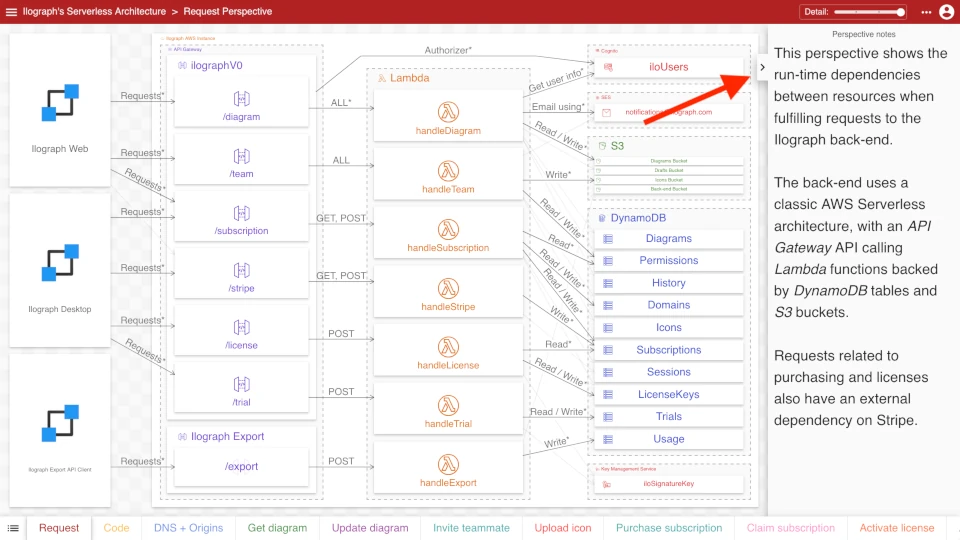Open the user account icon
Screen dimensions: 960x540
(946, 12)
